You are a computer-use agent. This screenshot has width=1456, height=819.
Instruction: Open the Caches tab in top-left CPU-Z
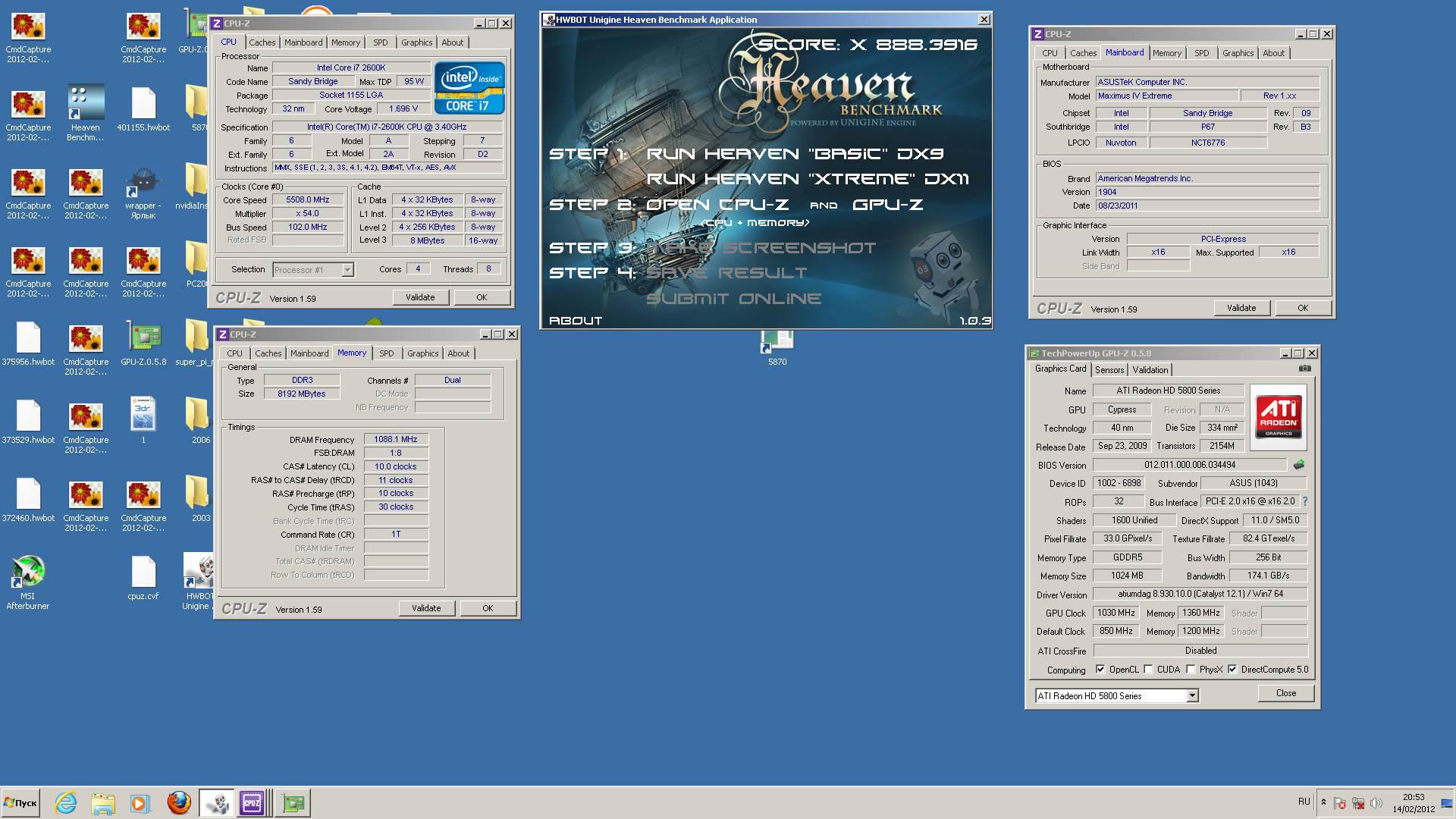262,42
